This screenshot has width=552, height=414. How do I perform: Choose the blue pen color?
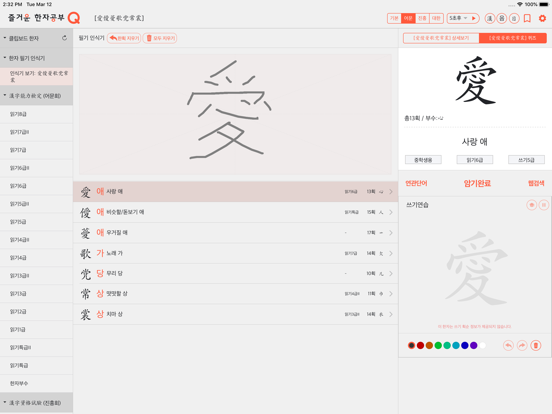(x=465, y=345)
